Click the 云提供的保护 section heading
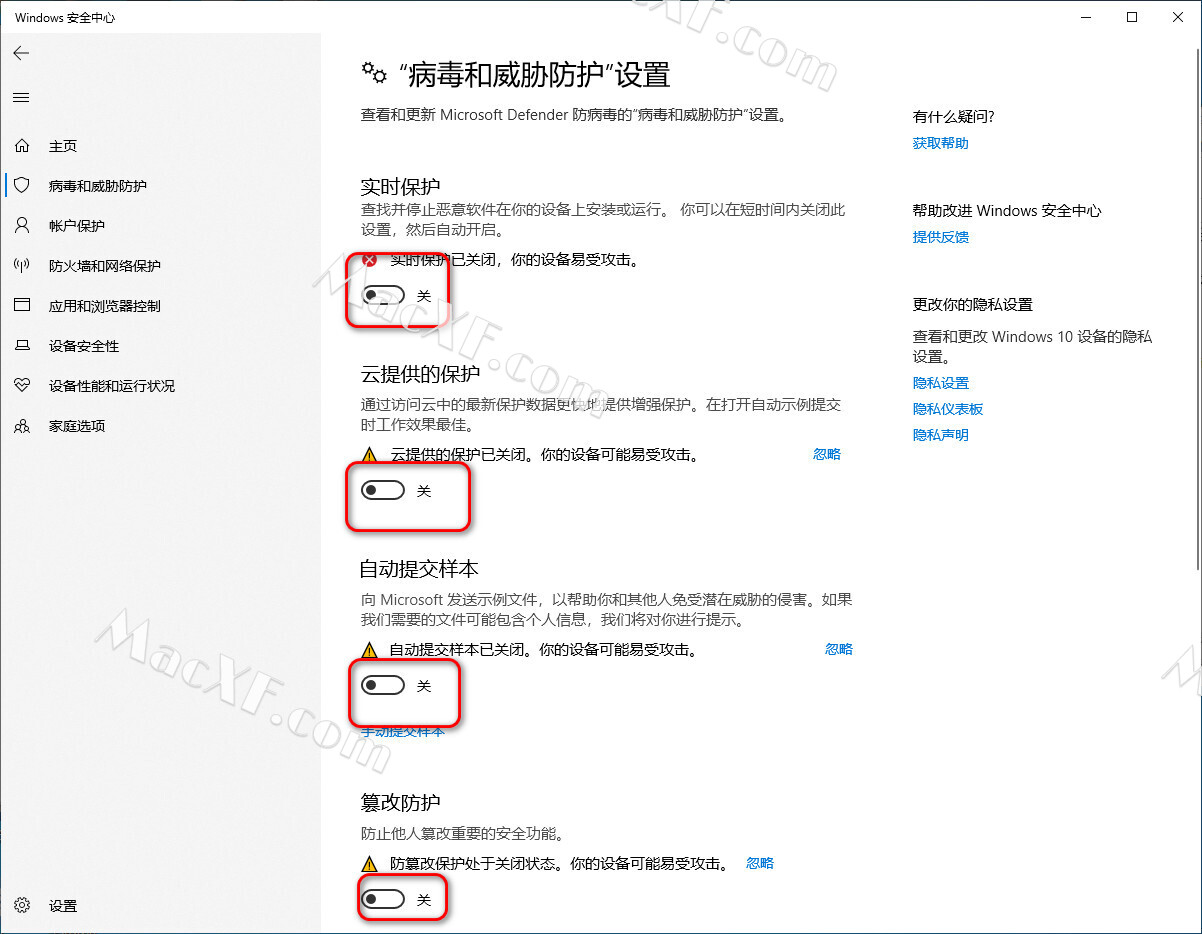 coord(420,374)
